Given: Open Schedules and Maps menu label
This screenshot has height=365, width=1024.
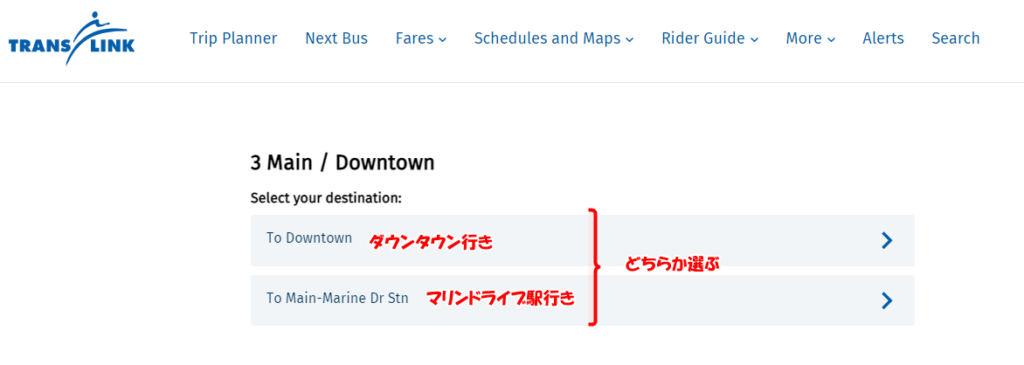Looking at the screenshot, I should coord(547,39).
